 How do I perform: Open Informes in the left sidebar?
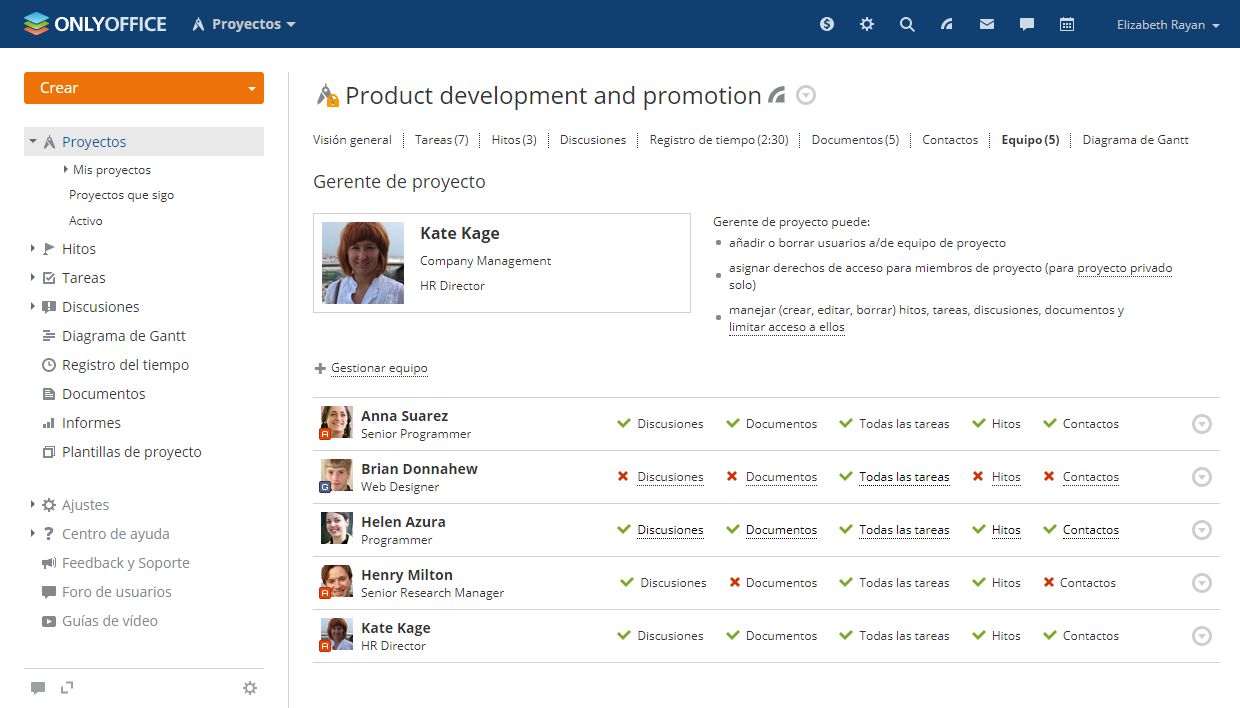(91, 423)
